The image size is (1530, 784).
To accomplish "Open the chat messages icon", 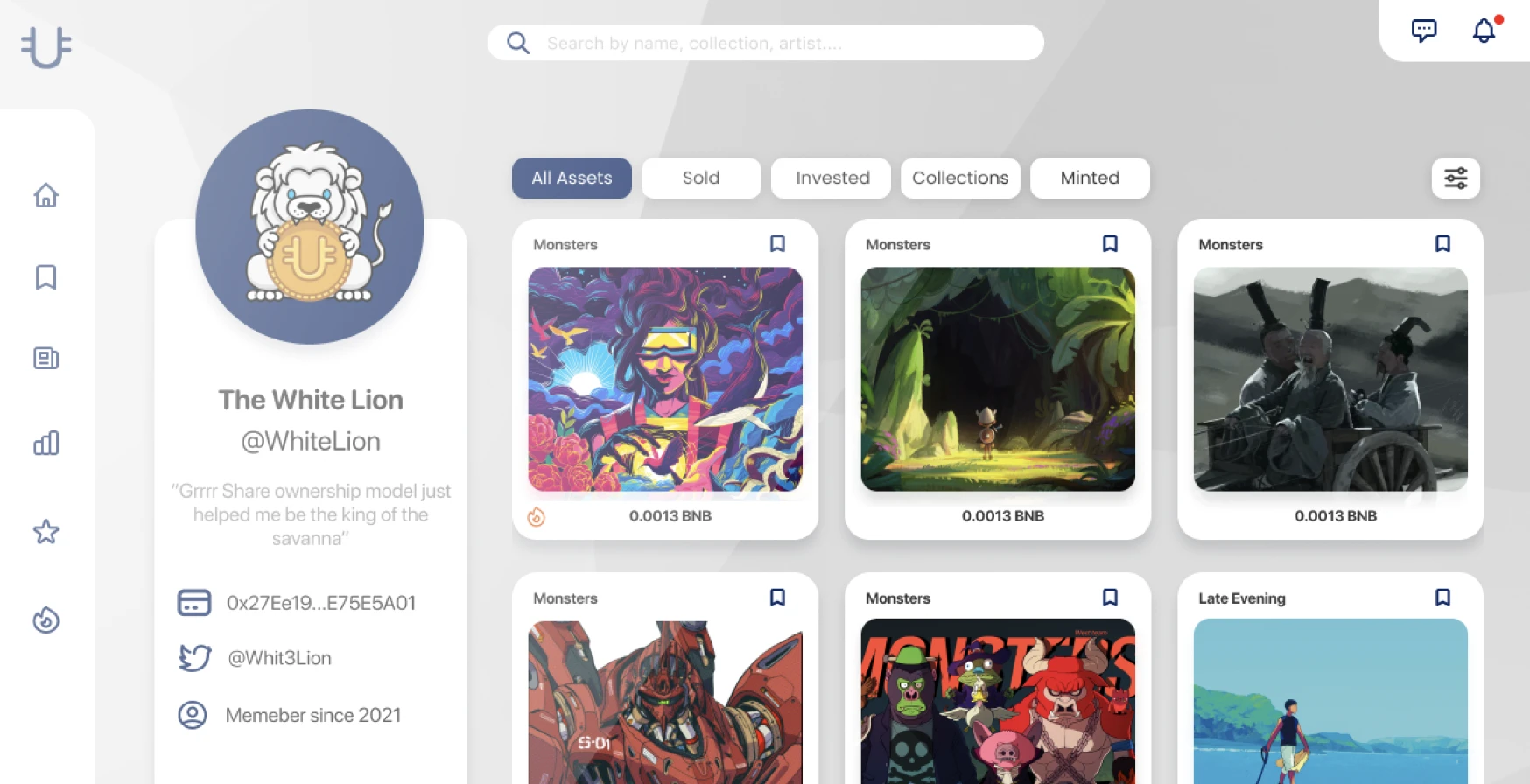I will pos(1424,31).
